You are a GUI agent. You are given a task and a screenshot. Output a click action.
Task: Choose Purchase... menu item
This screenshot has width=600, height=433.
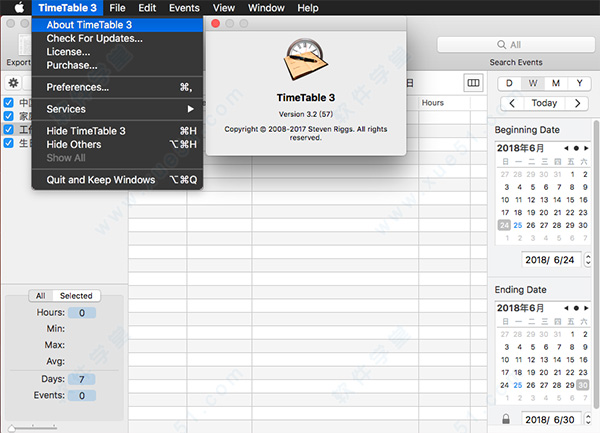[x=117, y=65]
